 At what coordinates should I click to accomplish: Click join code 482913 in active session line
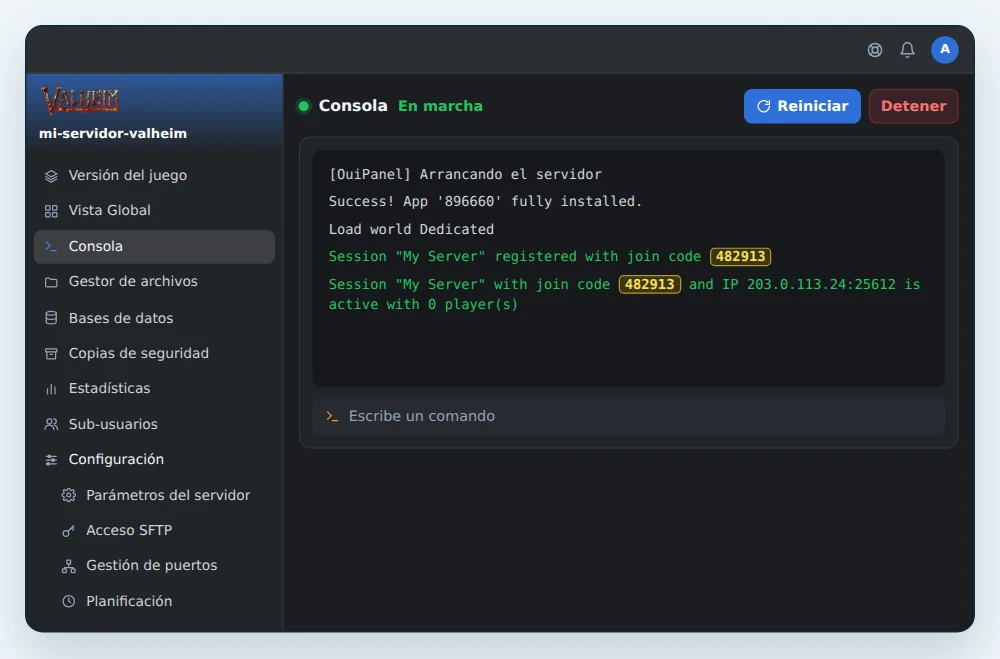649,284
